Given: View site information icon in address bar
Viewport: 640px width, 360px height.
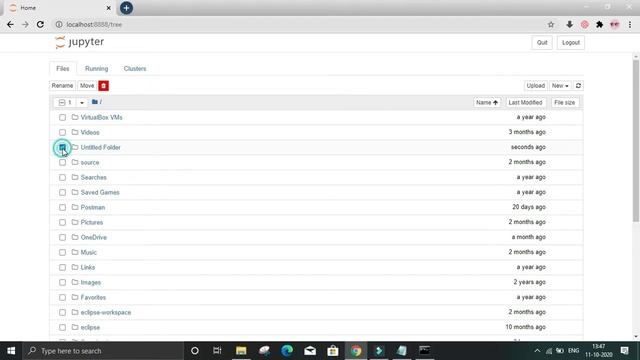Looking at the screenshot, I should 59,24.
